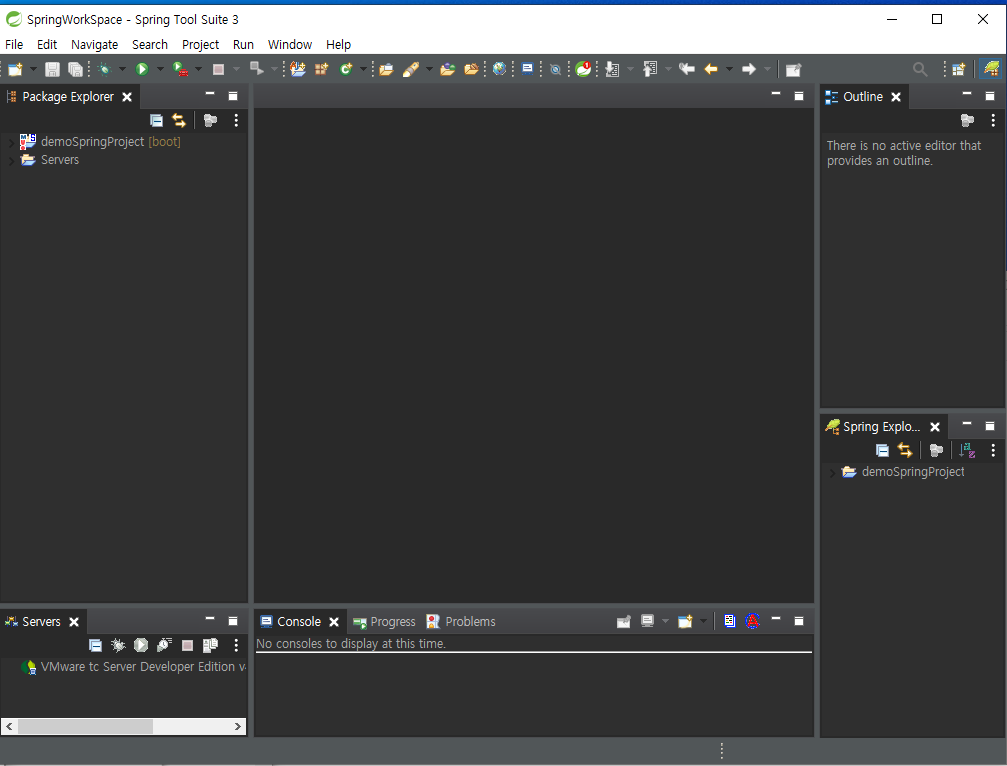Expand demoSpringProject in Spring Explorer
This screenshot has width=1007, height=766.
[x=832, y=473]
